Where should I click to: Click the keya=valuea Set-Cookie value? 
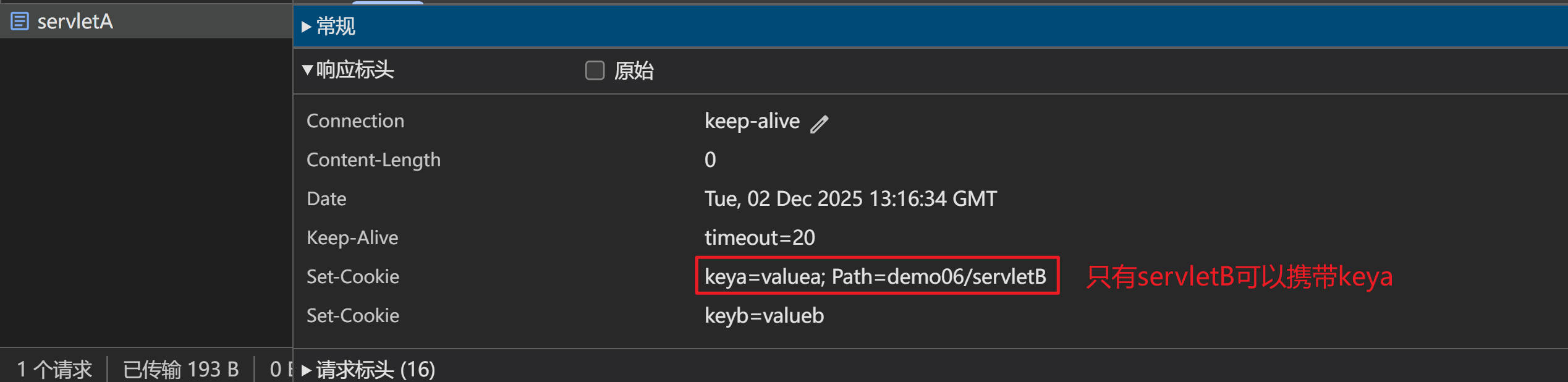[875, 276]
